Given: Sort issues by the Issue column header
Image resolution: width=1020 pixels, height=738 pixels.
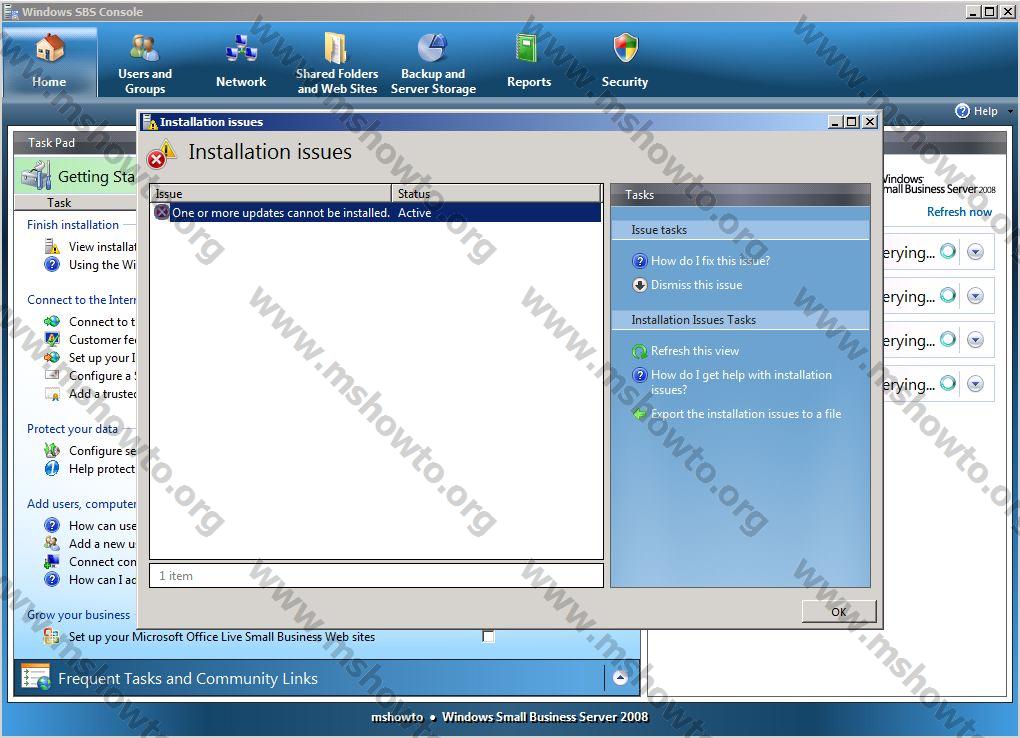Looking at the screenshot, I should tap(271, 194).
